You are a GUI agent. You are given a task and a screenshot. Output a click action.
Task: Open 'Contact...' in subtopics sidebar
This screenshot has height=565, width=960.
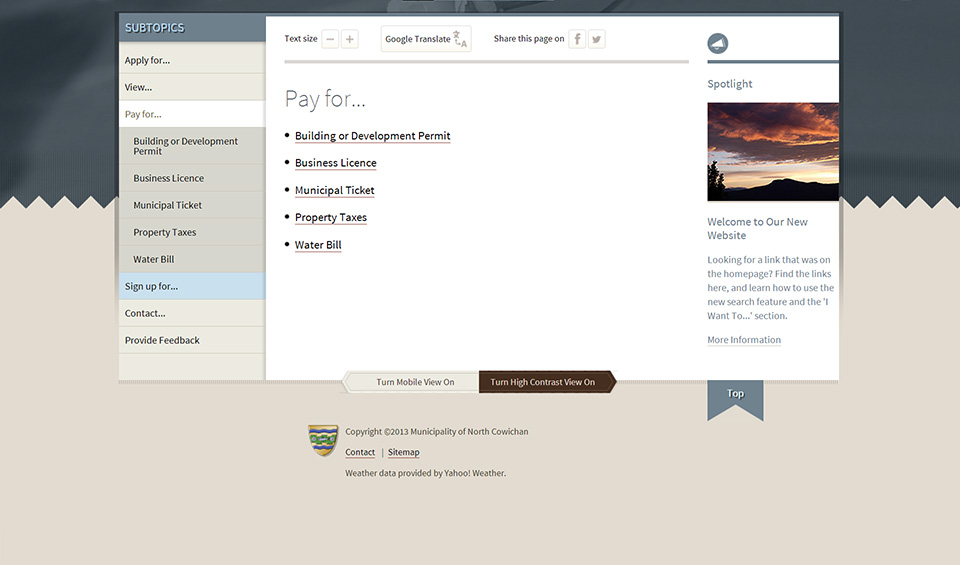(145, 313)
